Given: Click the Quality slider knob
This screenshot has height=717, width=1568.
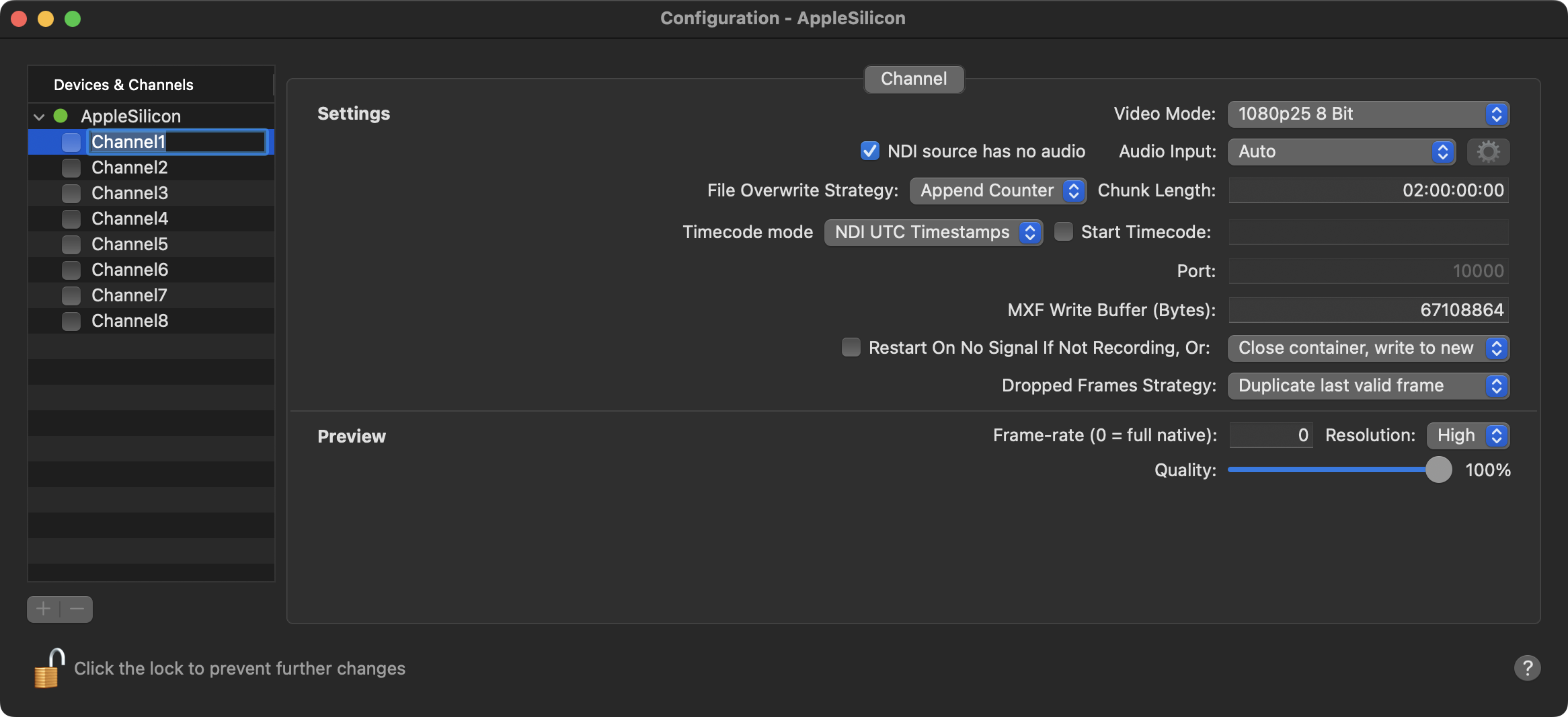Looking at the screenshot, I should pyautogui.click(x=1438, y=469).
